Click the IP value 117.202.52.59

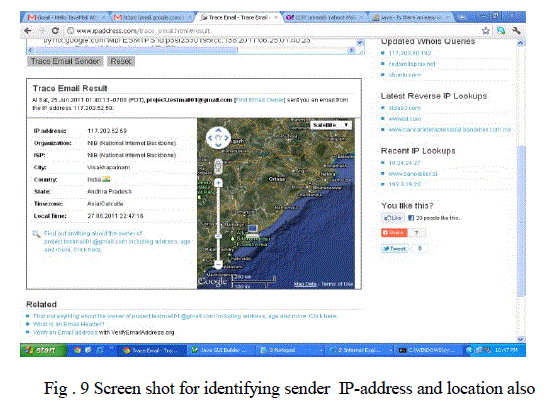pyautogui.click(x=107, y=131)
